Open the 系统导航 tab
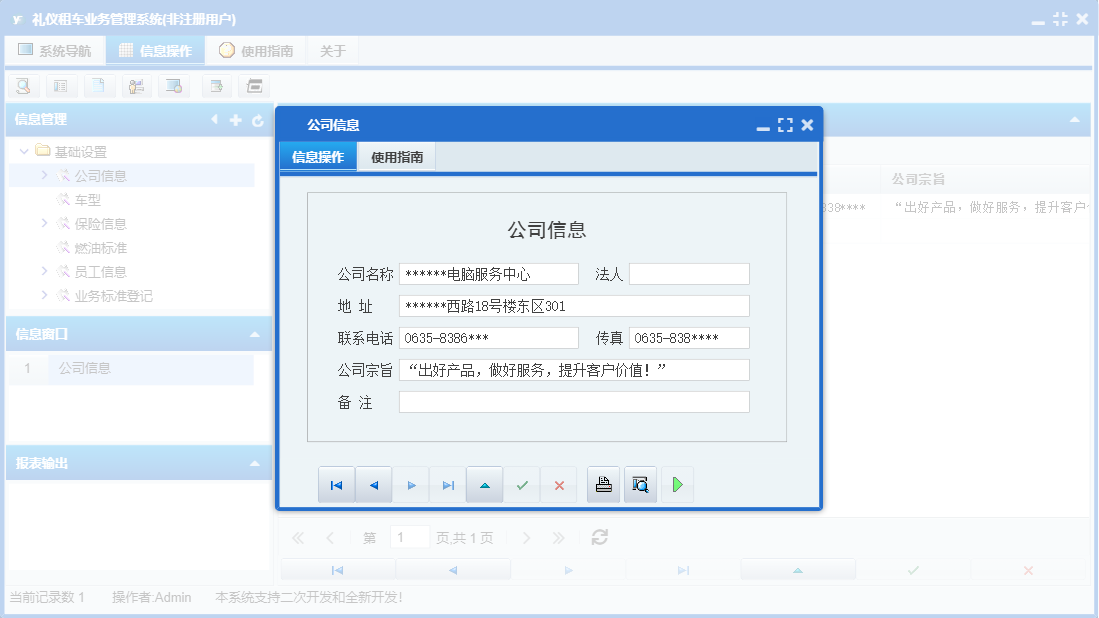 55,49
